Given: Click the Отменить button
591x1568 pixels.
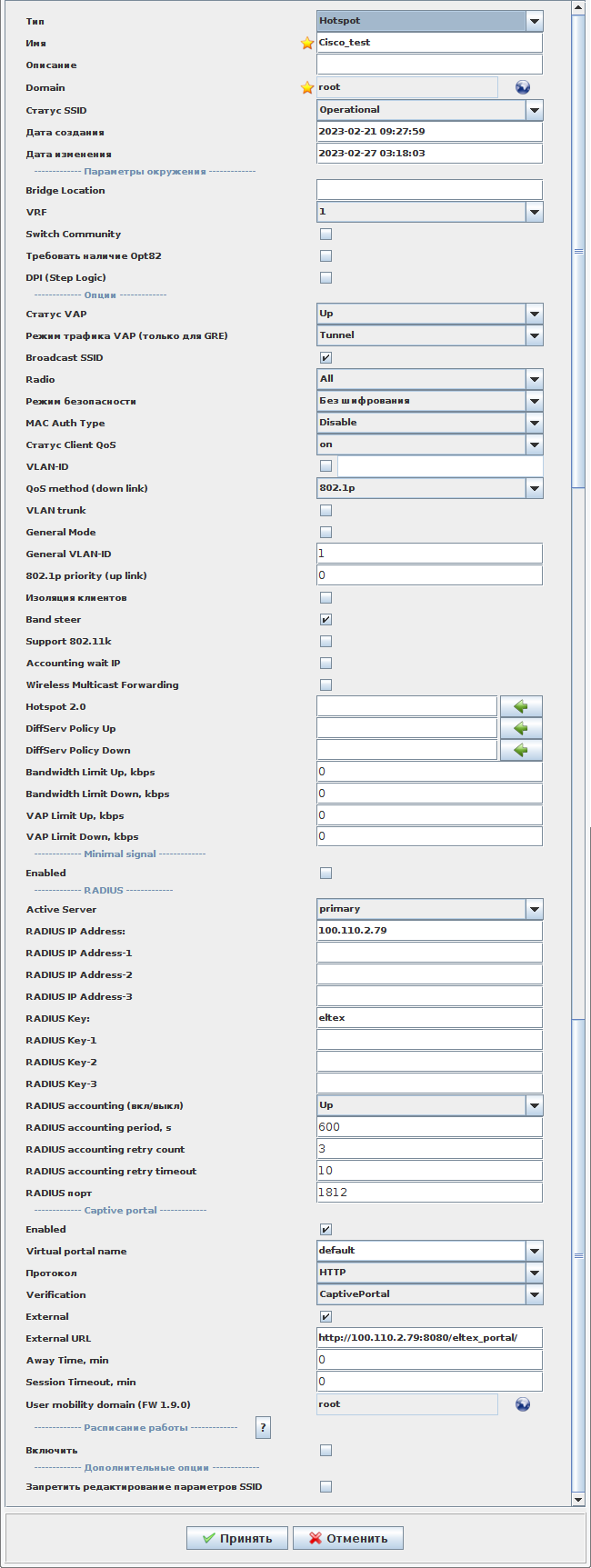Looking at the screenshot, I should [348, 1538].
